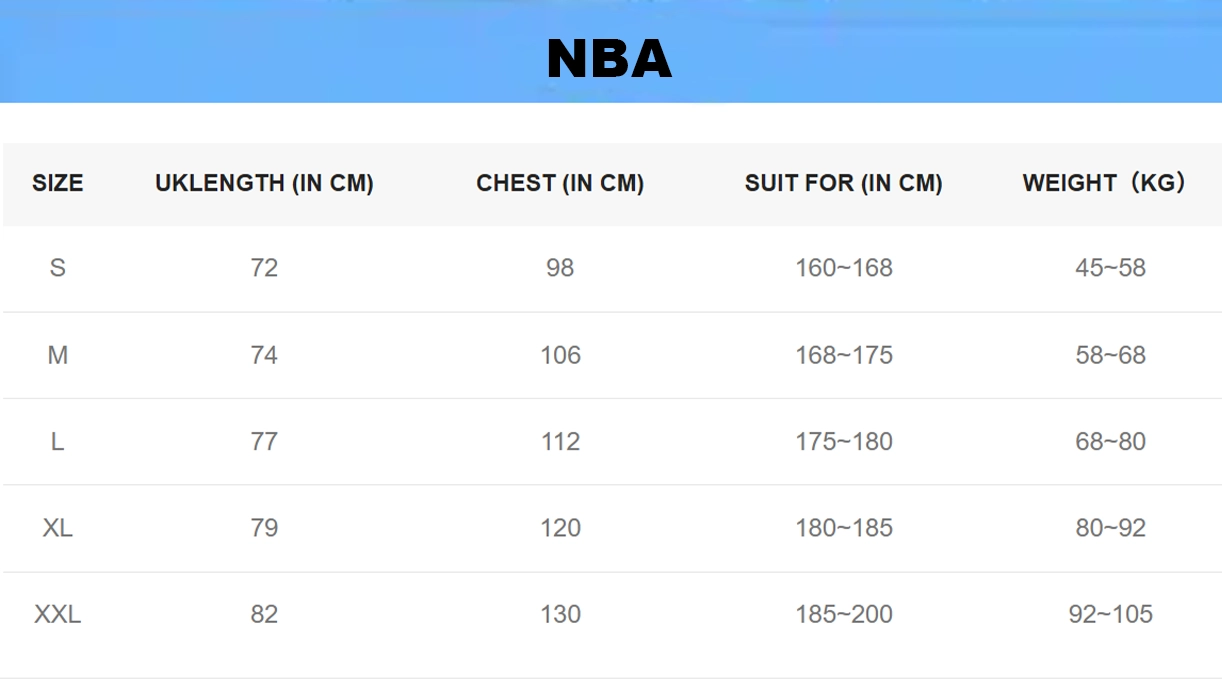Select the size L row label
The width and height of the screenshot is (1222, 689).
[x=58, y=442]
